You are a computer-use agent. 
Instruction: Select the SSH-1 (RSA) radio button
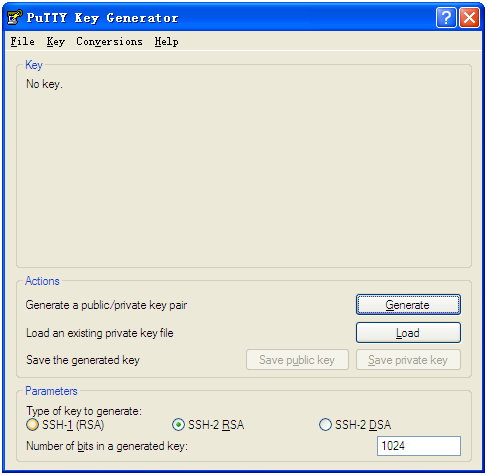pos(32,425)
